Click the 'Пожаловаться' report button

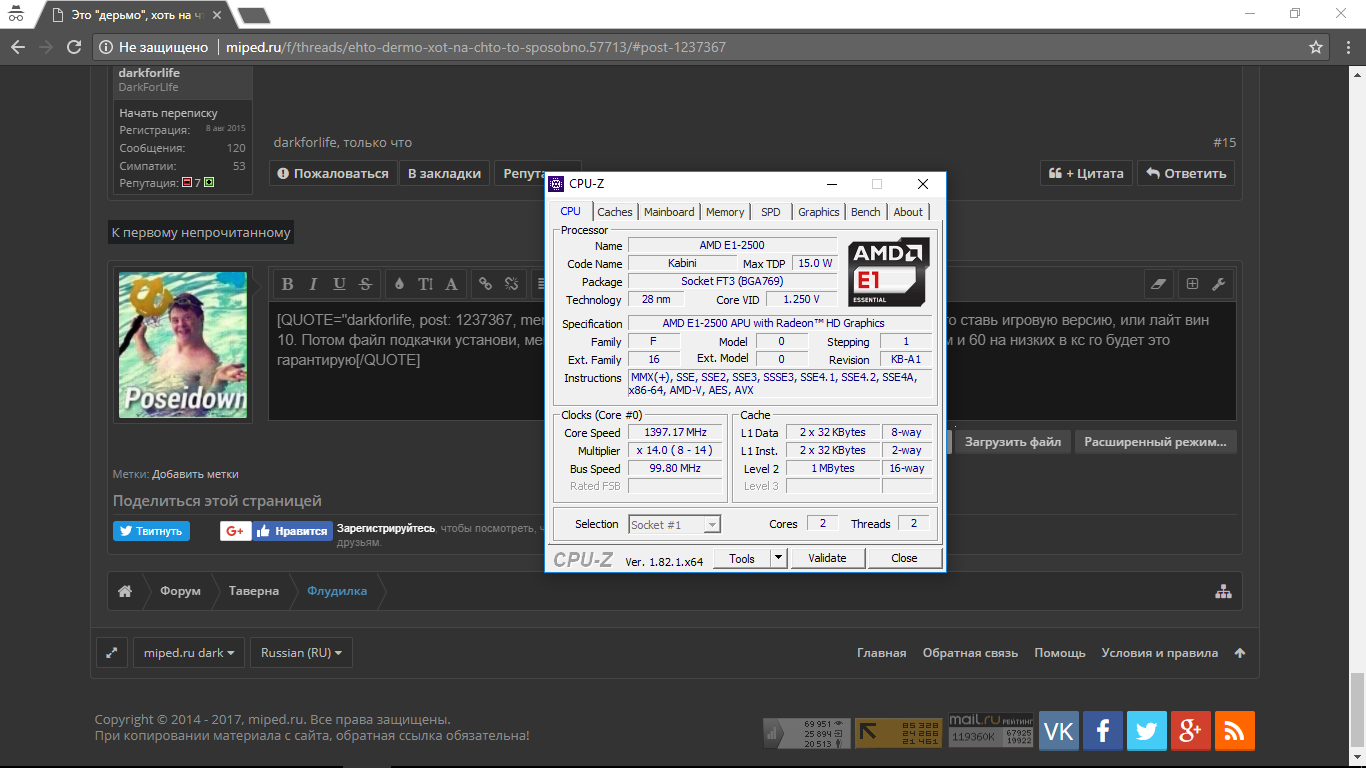pyautogui.click(x=333, y=173)
